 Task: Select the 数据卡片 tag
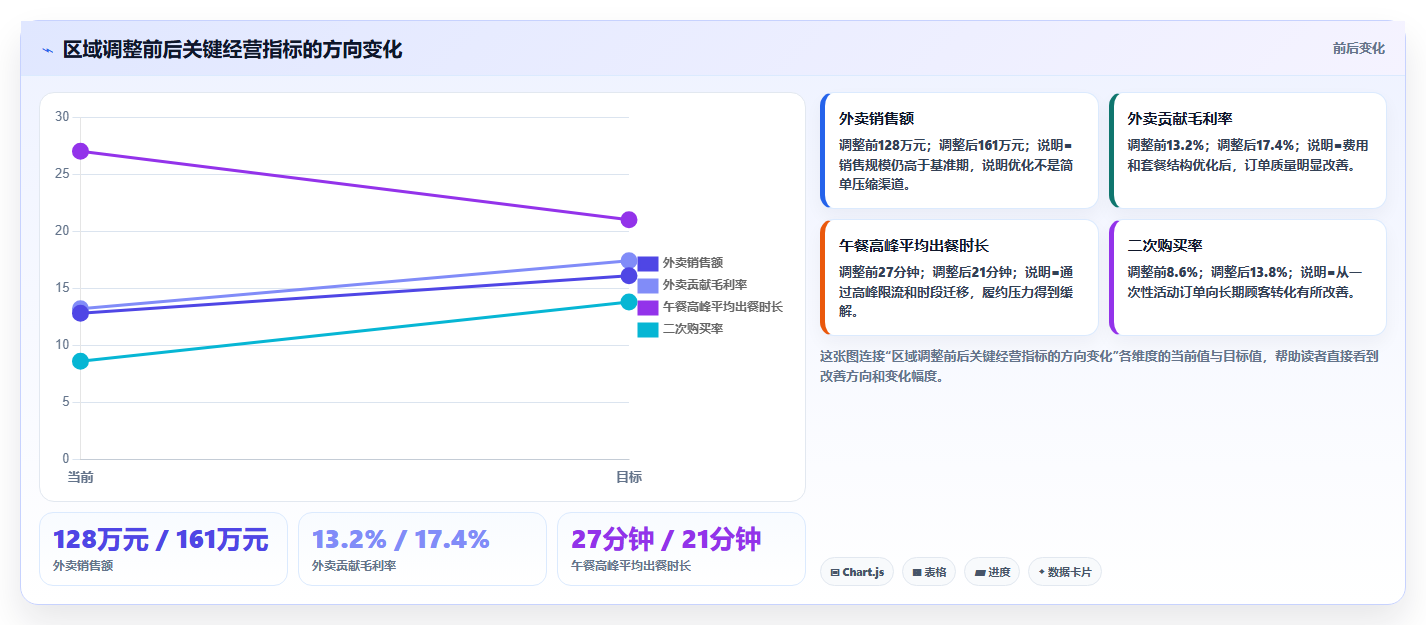coord(1064,572)
